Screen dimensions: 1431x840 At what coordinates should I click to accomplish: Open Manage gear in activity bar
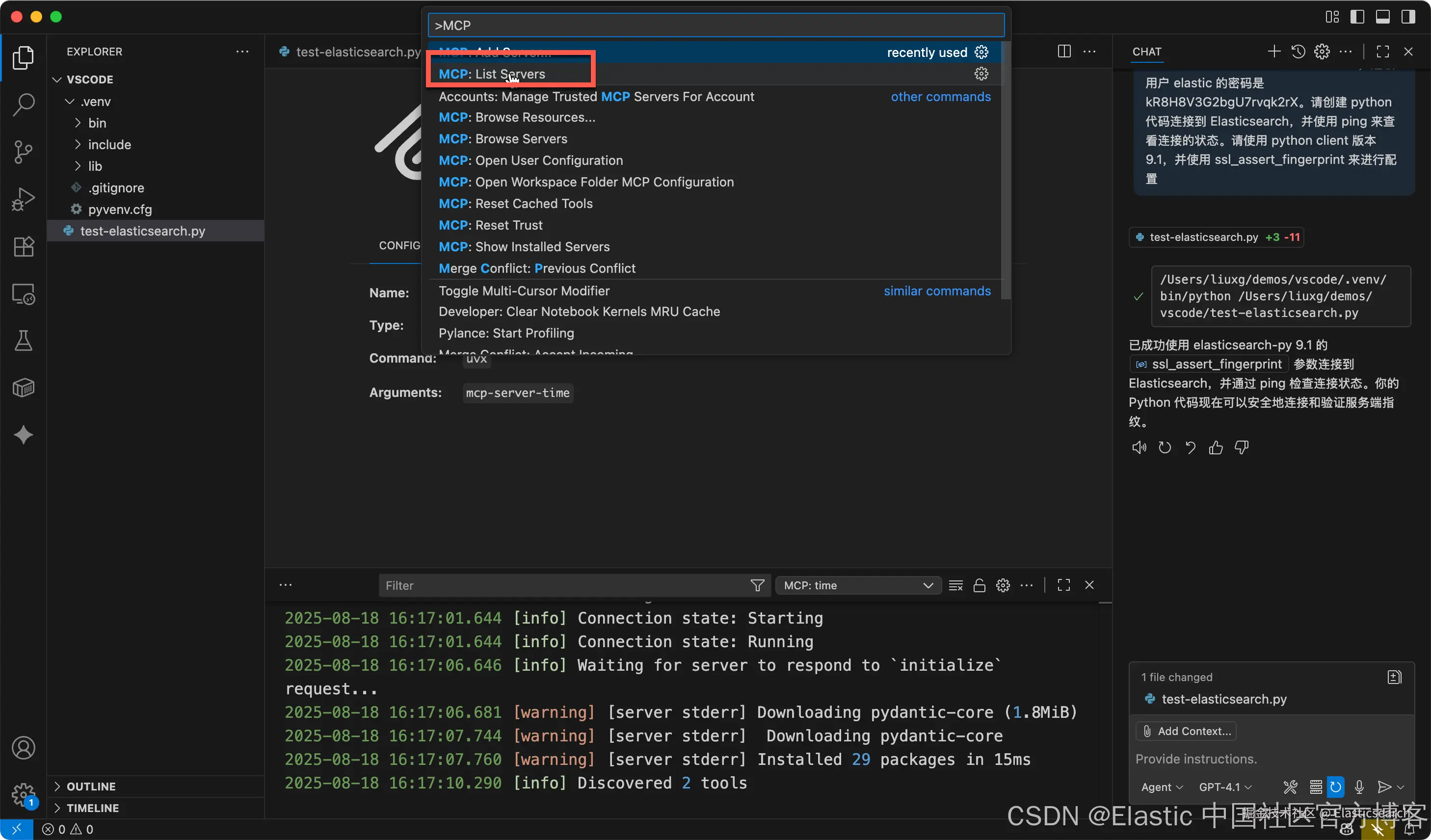click(x=23, y=794)
